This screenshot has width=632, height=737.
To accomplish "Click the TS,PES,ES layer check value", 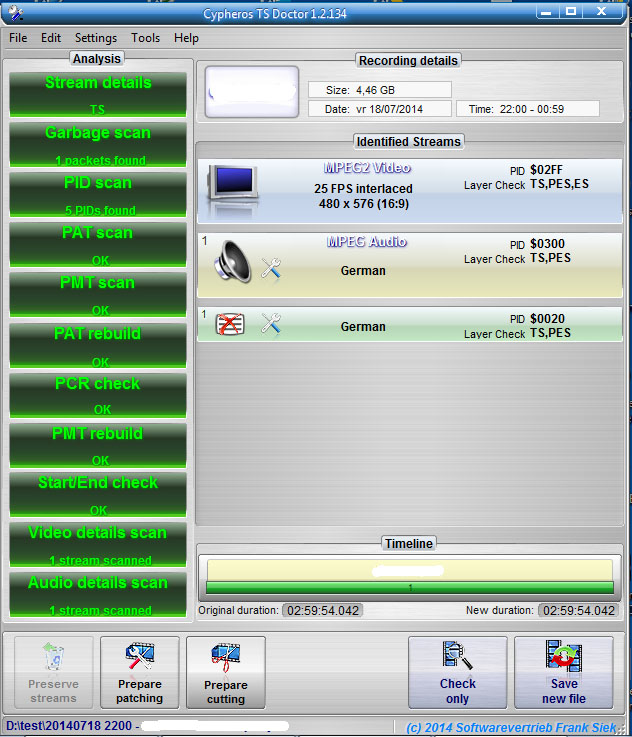I will point(559,184).
